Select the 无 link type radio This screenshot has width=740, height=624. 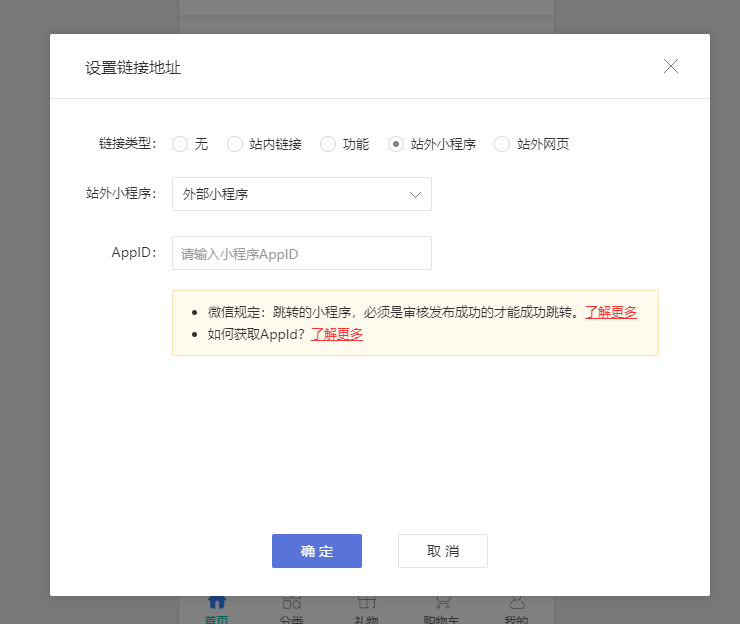tap(180, 144)
